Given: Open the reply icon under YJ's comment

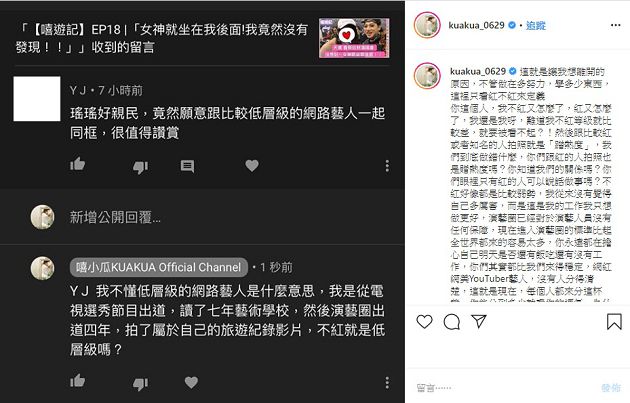Looking at the screenshot, I should click(187, 166).
